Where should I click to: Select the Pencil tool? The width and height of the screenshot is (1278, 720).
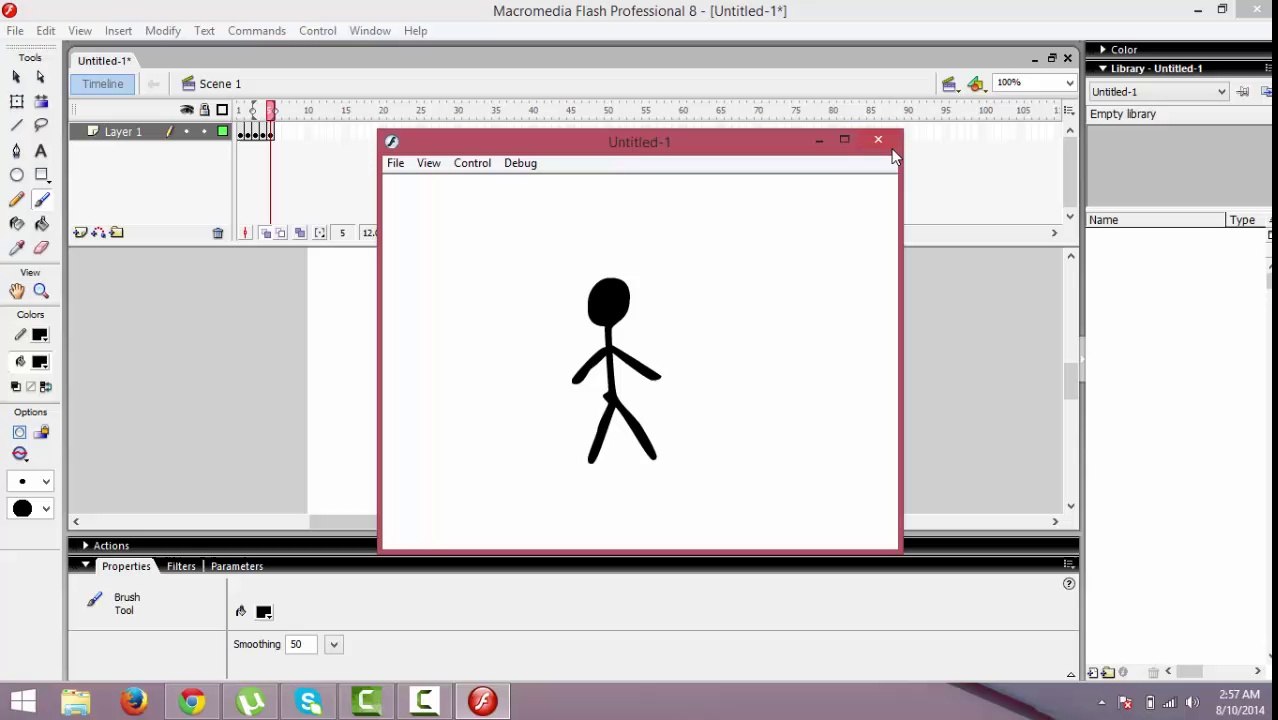point(17,200)
